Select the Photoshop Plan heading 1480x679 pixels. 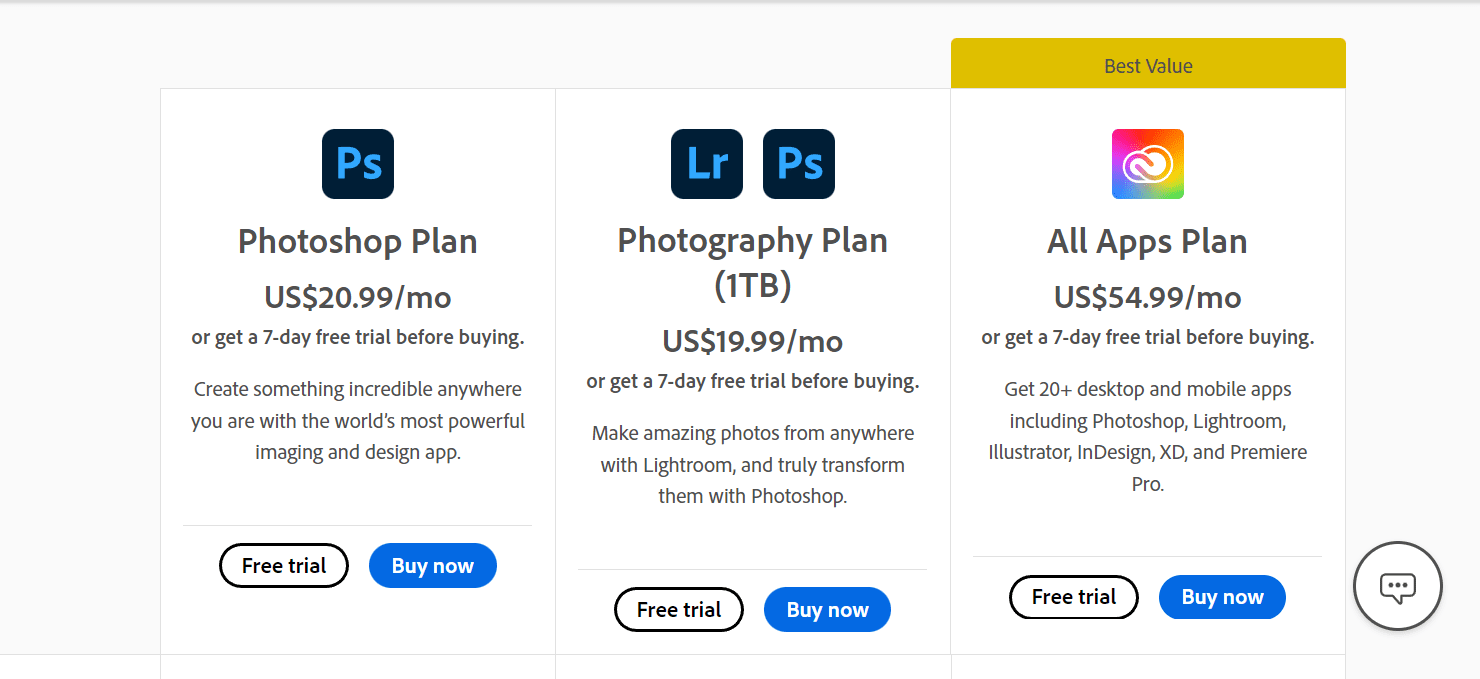tap(357, 241)
